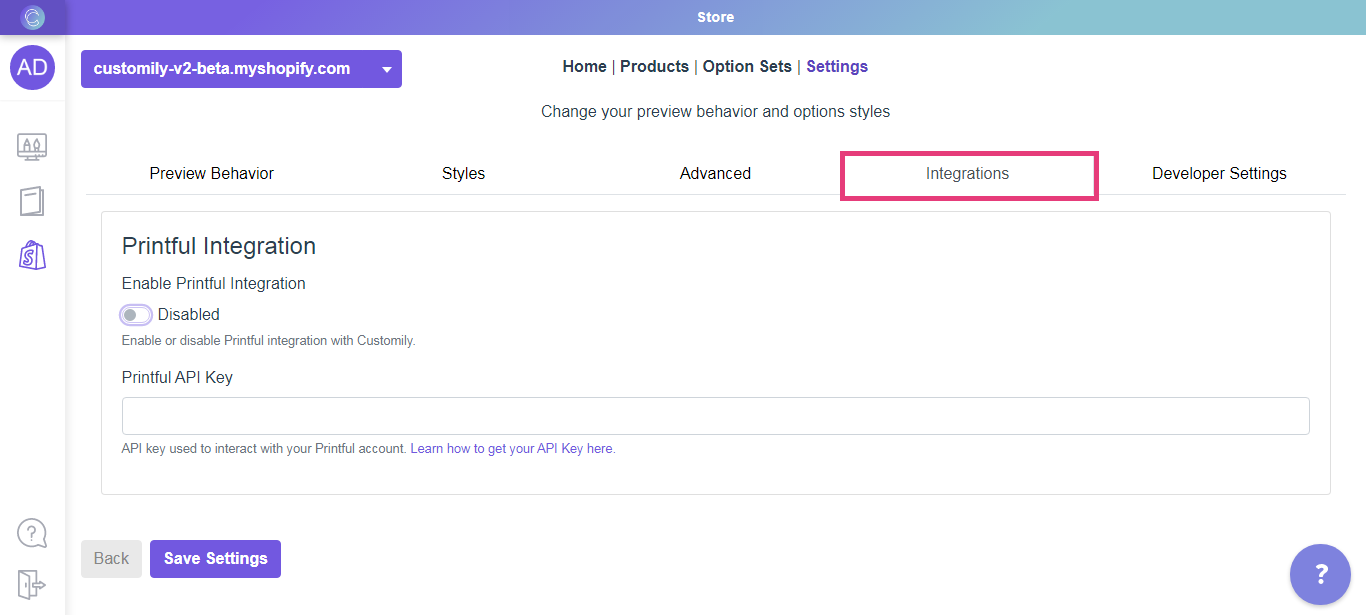This screenshot has width=1366, height=615.
Task: Click the AD account avatar
Action: point(32,67)
